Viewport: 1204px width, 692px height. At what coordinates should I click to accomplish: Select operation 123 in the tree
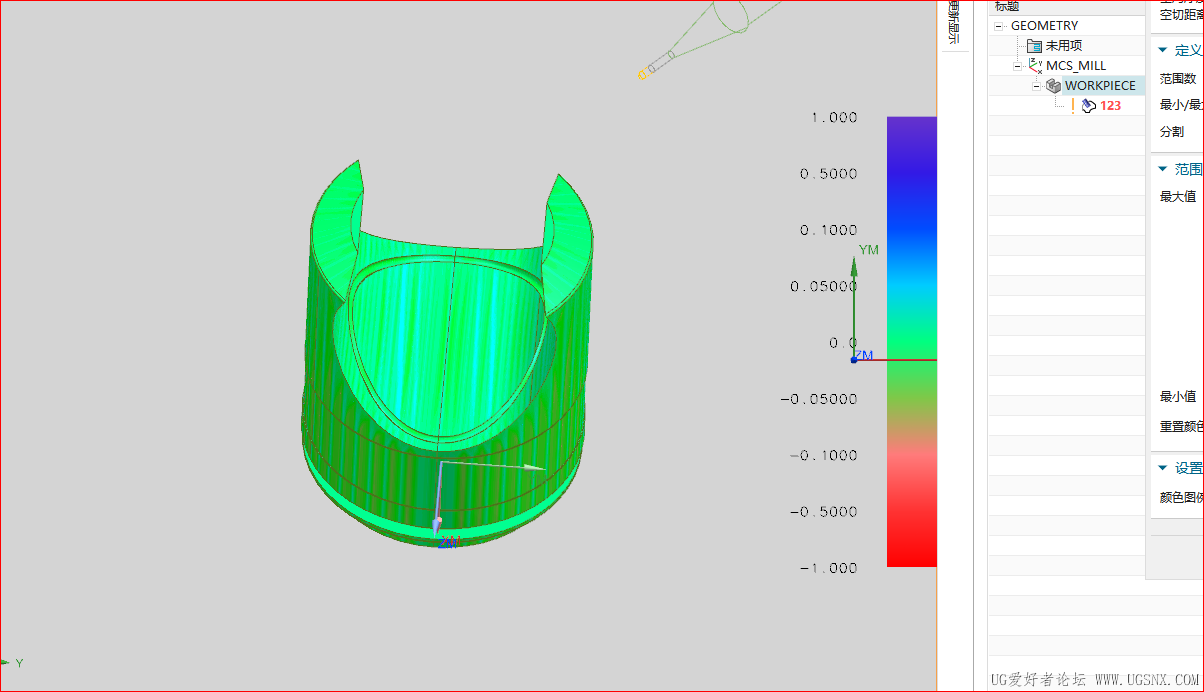[x=1110, y=105]
